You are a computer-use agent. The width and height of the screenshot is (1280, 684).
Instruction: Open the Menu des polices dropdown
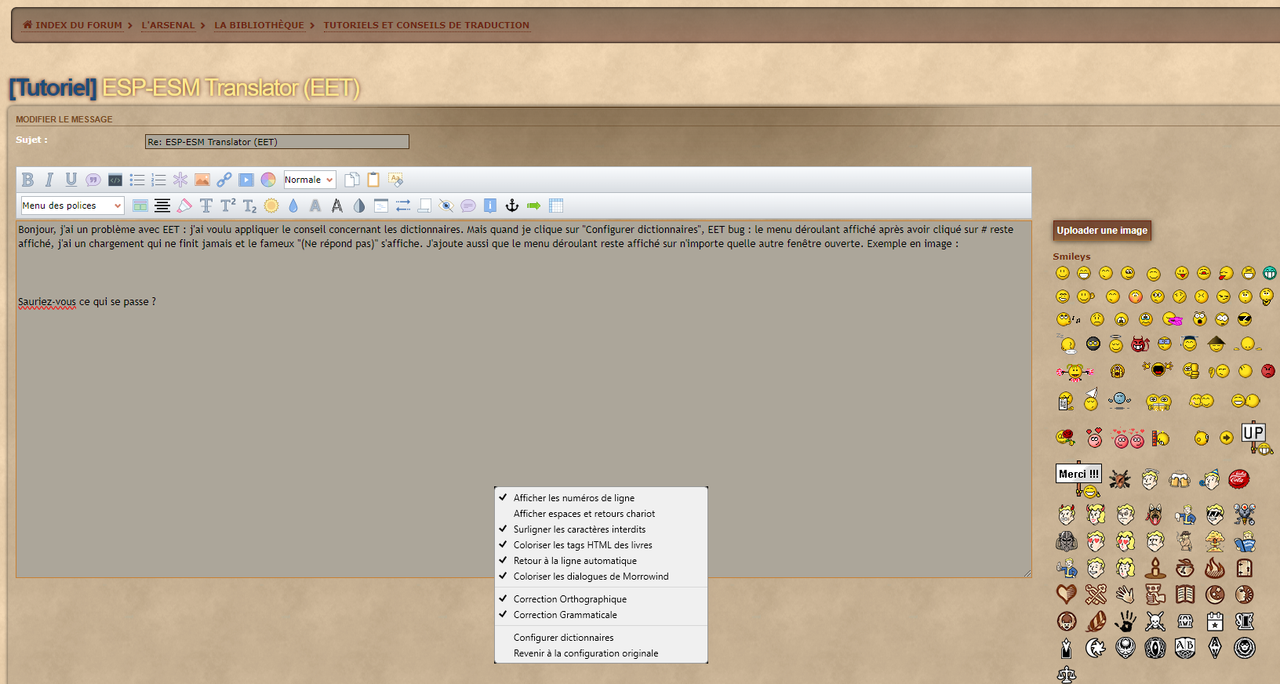[72, 206]
